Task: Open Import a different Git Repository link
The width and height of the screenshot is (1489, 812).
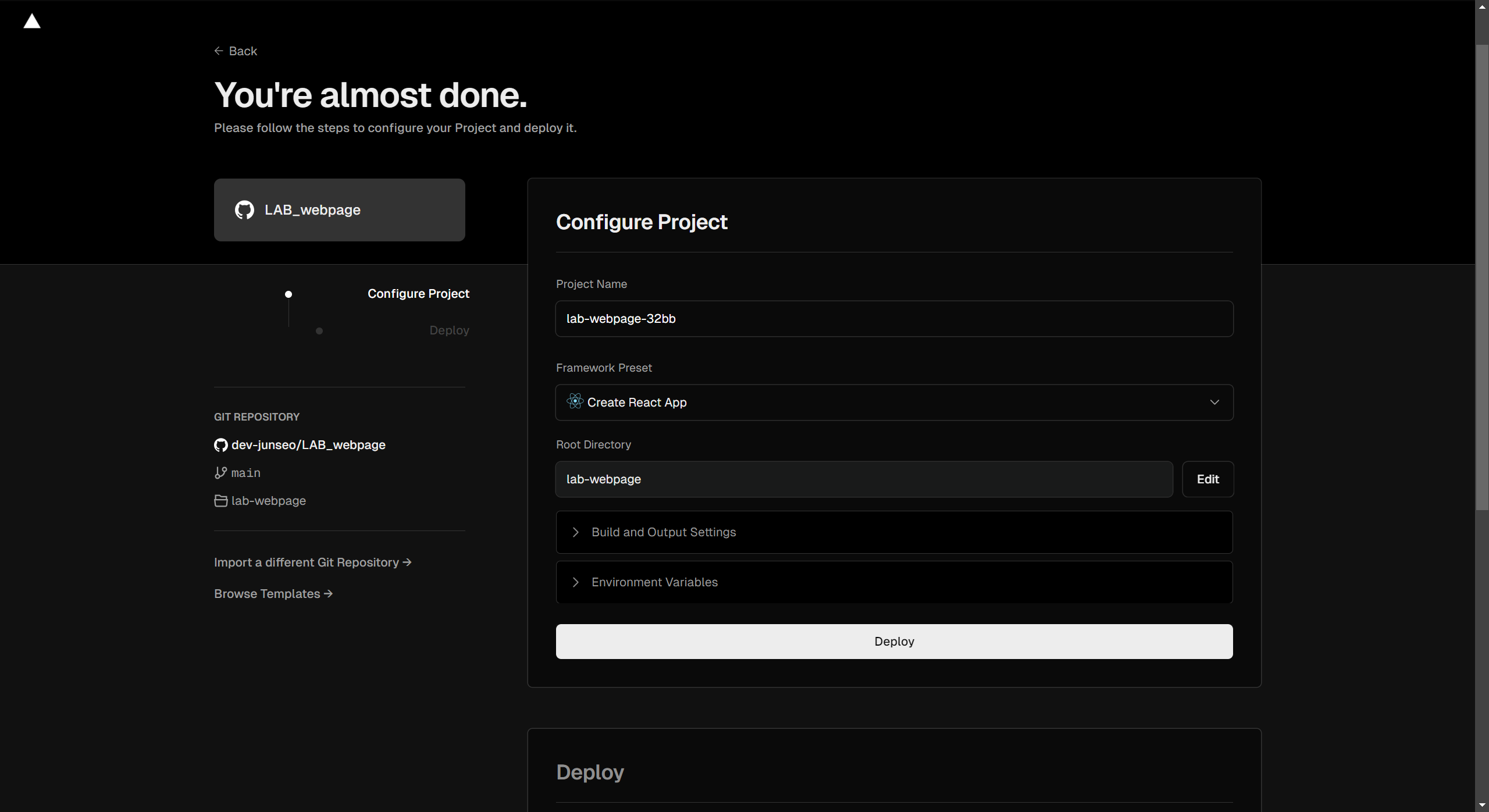Action: coord(312,562)
